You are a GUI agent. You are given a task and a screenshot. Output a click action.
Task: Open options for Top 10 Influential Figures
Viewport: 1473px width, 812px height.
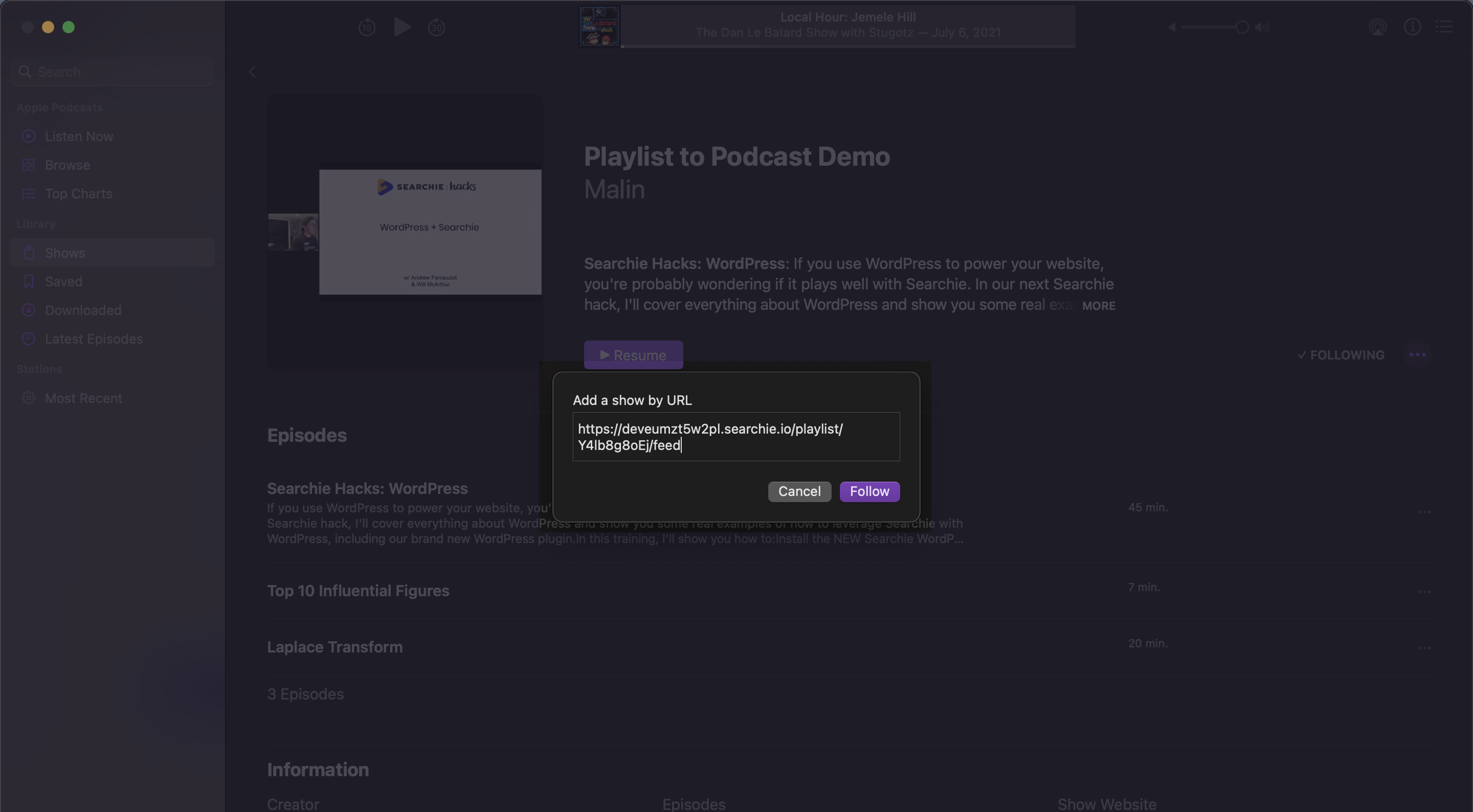click(x=1424, y=592)
